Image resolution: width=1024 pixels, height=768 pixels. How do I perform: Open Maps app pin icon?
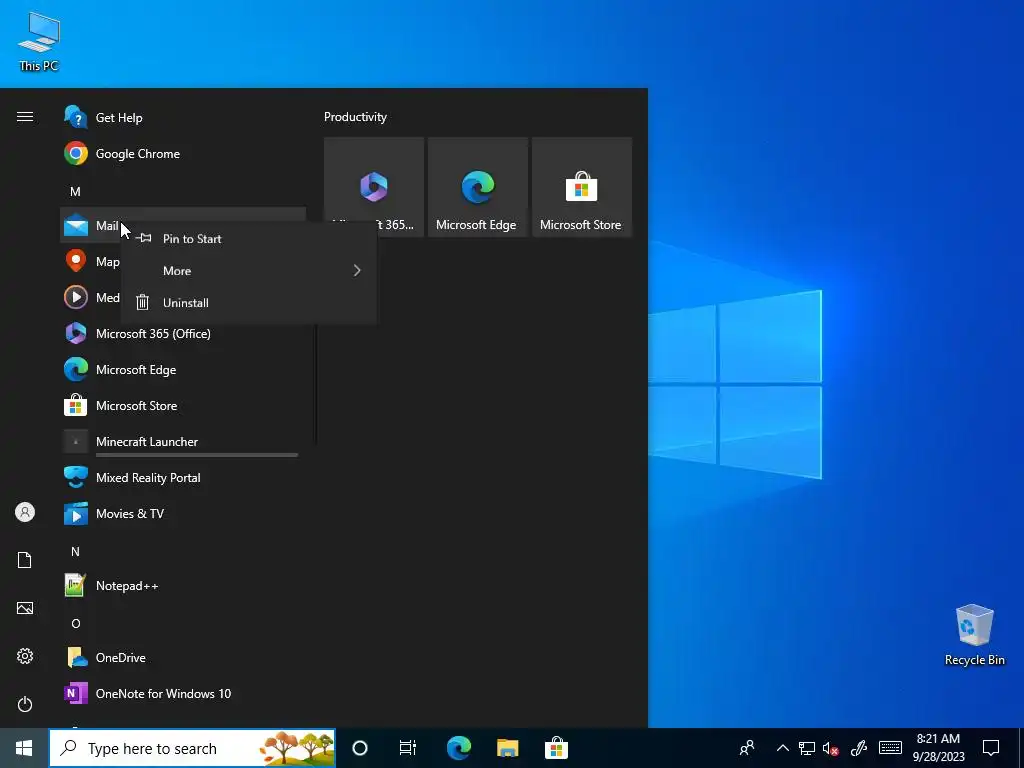click(76, 261)
